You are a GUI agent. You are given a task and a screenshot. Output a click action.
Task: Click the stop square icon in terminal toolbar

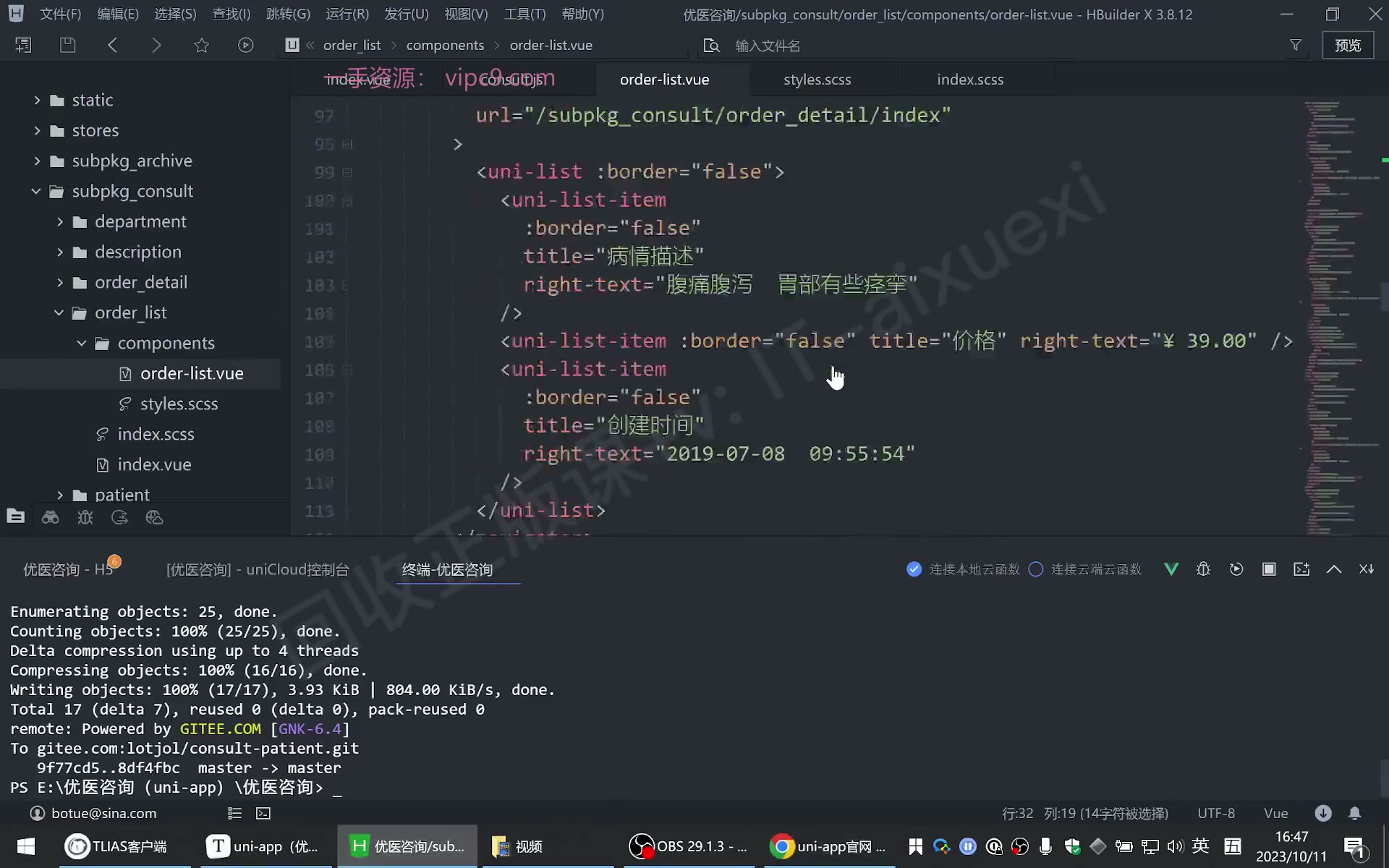tap(1269, 569)
